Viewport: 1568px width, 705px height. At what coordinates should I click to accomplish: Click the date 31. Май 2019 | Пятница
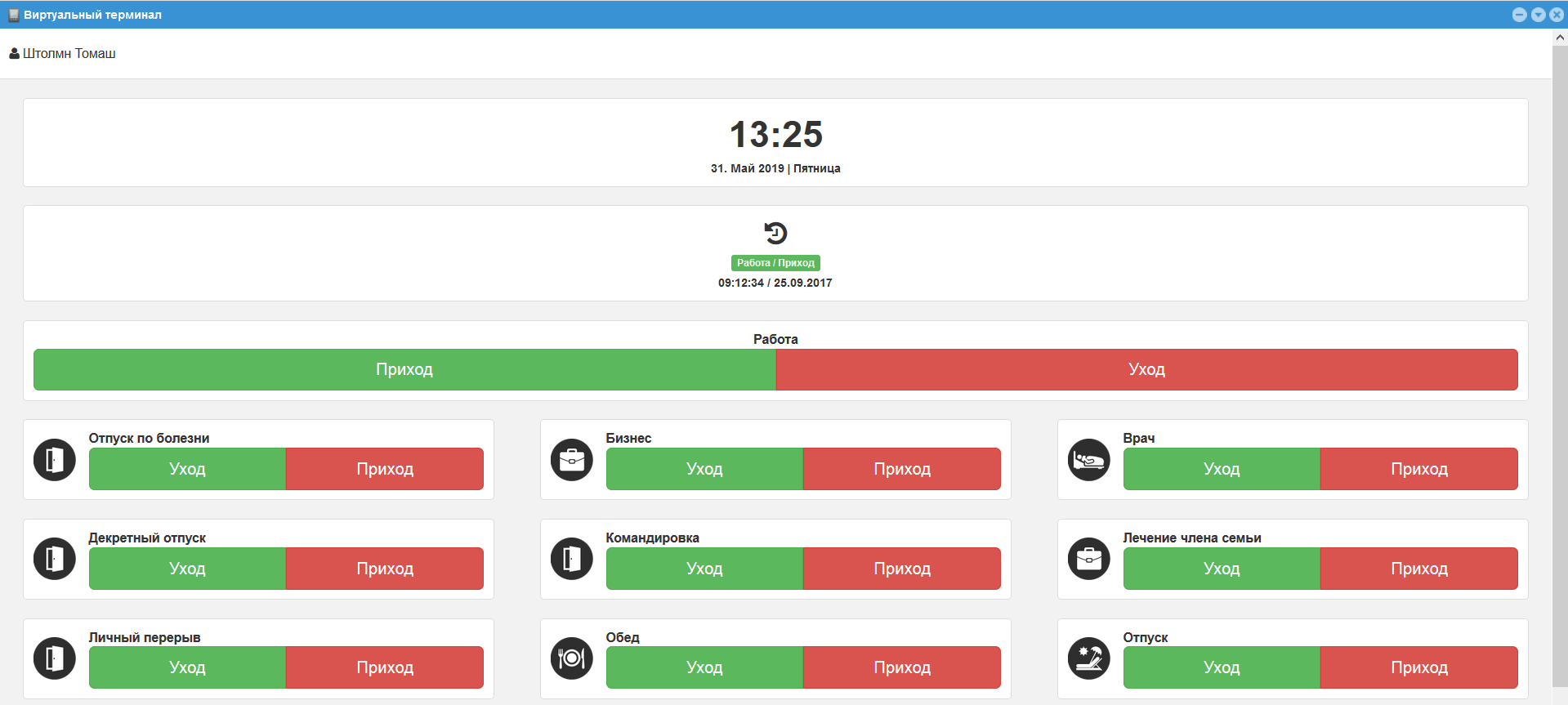[775, 168]
